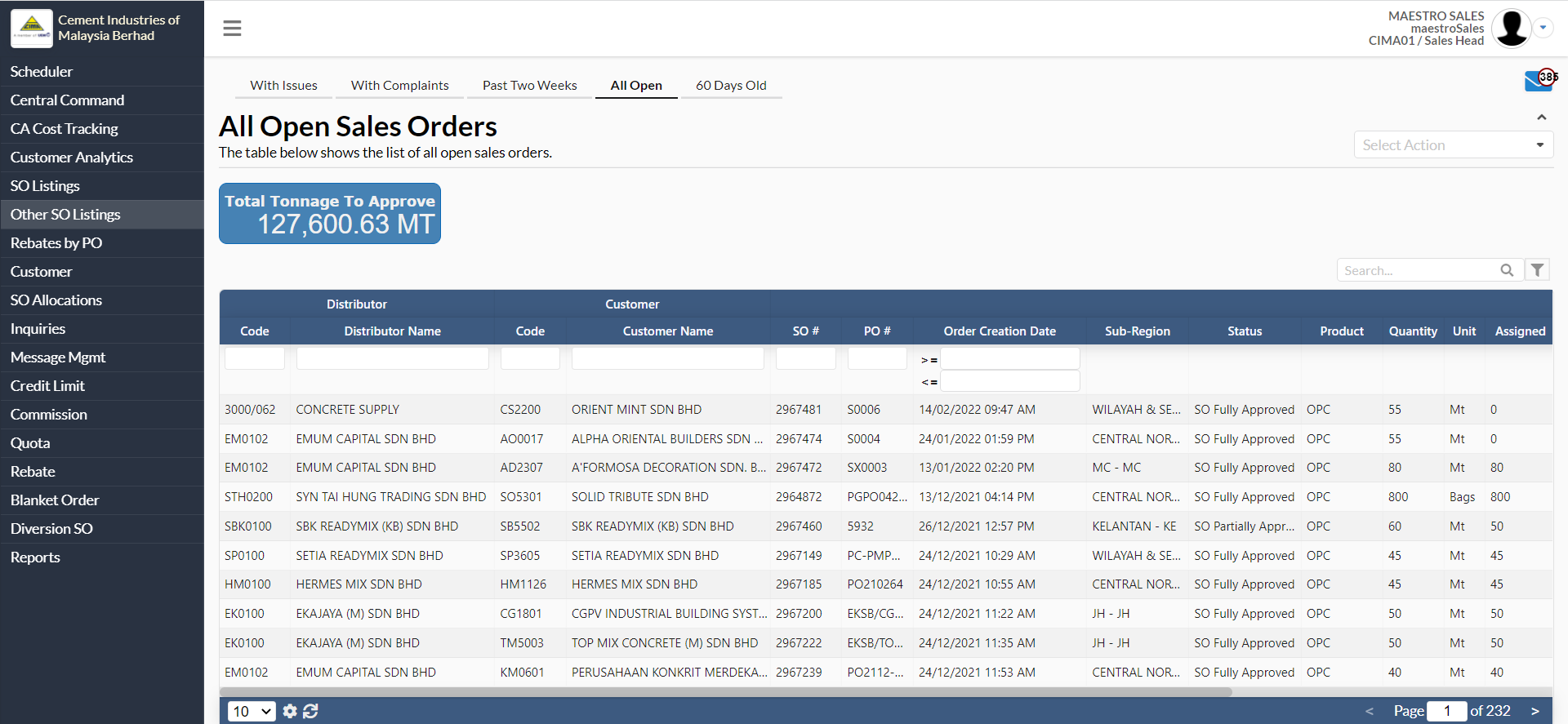Sort by Assigned column header
This screenshot has height=724, width=1568.
coord(1520,331)
